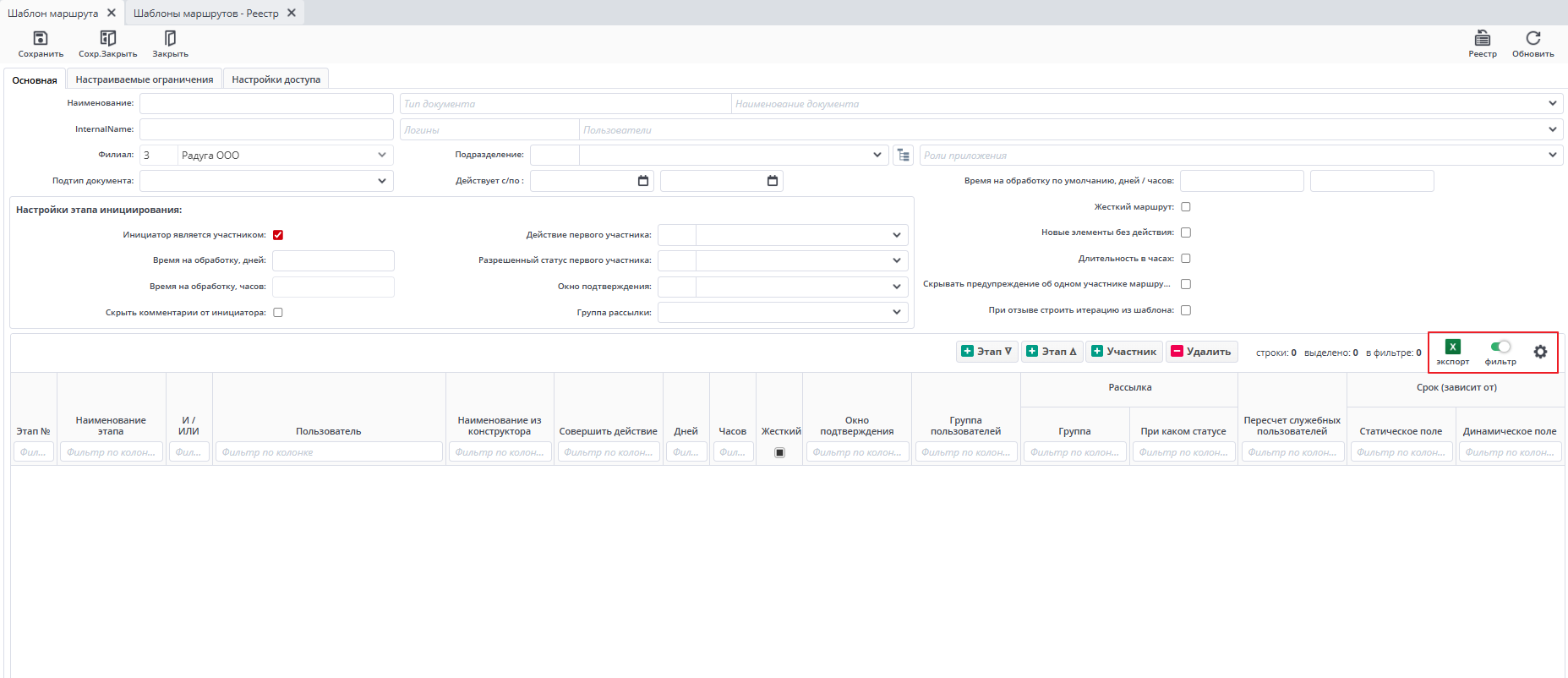Check 'Длительность в часах' checkbox
Screen dimensions: 1568x678
pyautogui.click(x=1186, y=259)
